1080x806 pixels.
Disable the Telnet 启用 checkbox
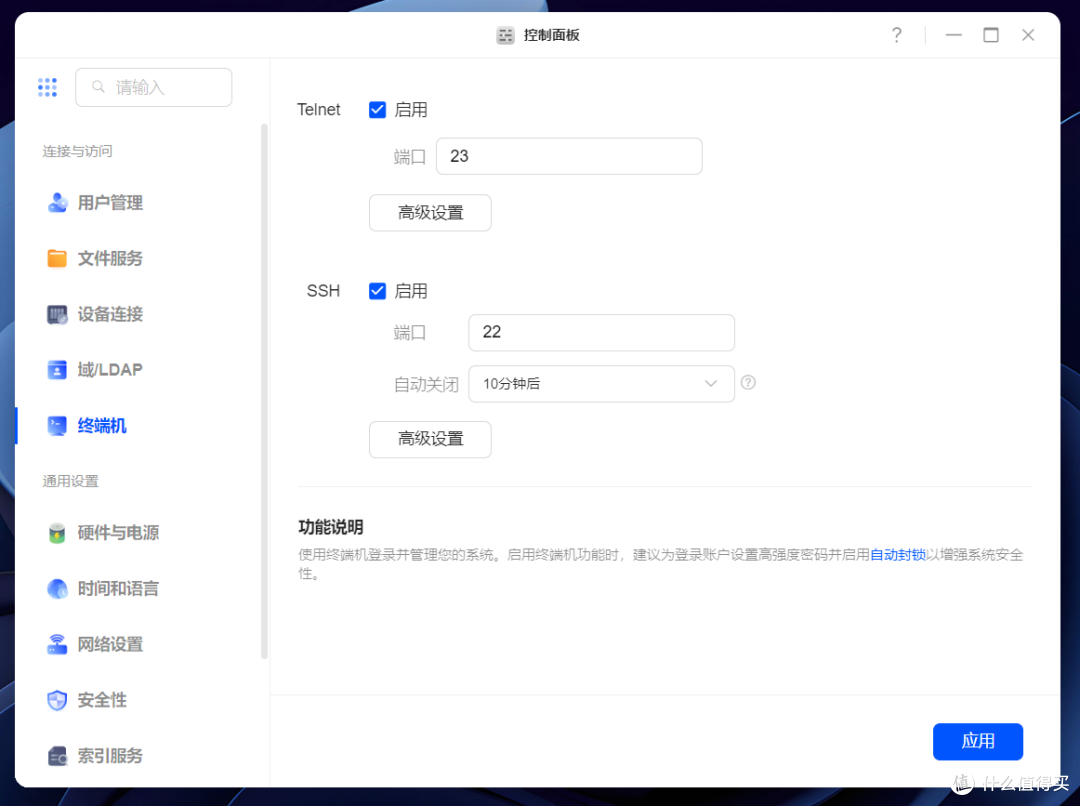coord(377,110)
